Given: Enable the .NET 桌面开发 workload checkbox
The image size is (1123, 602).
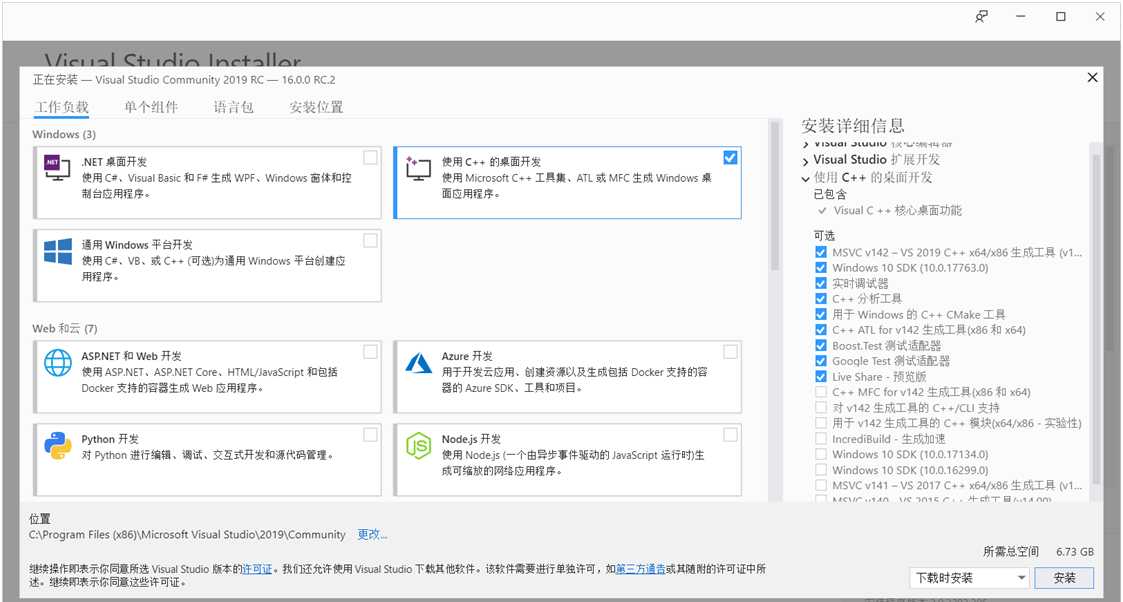Looking at the screenshot, I should tap(370, 157).
